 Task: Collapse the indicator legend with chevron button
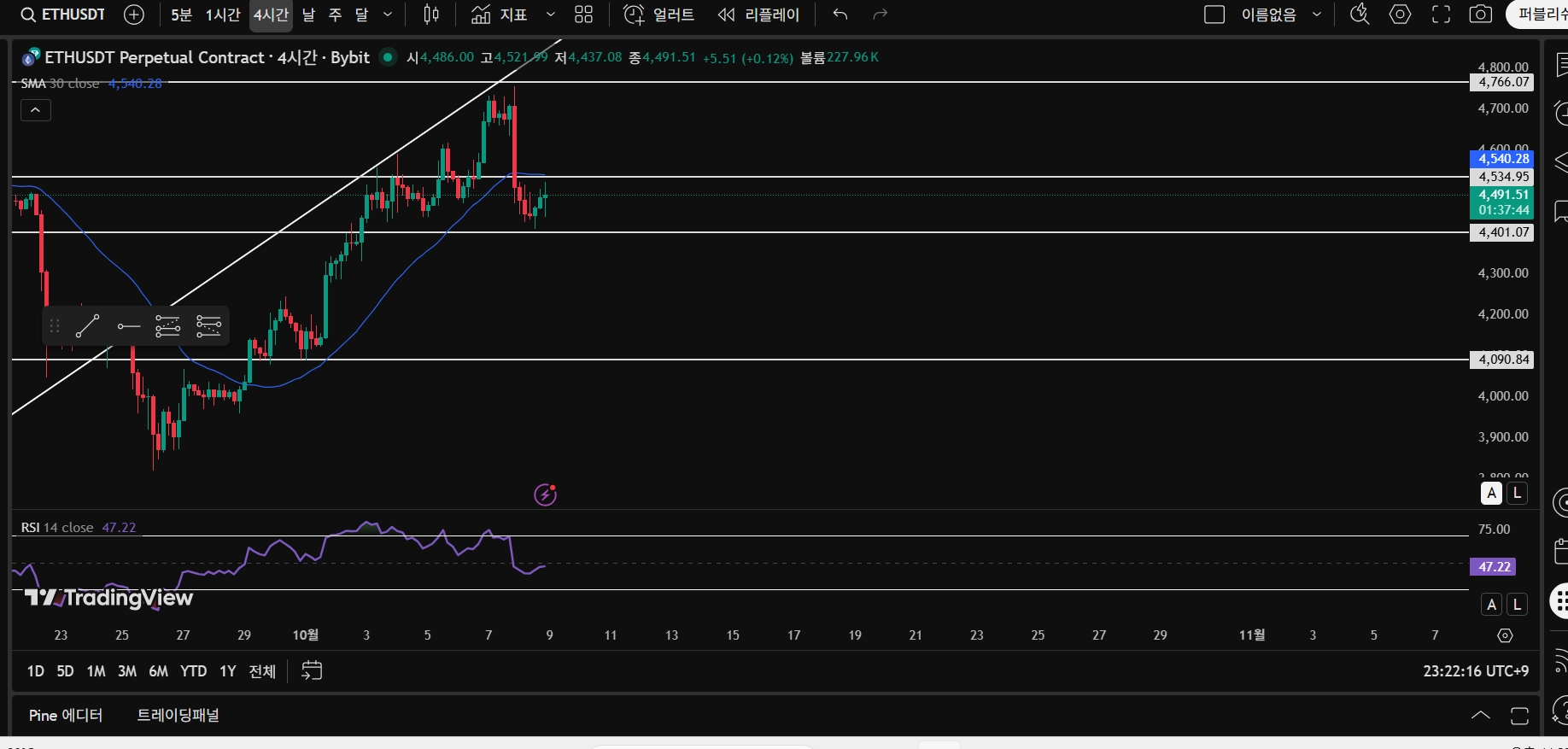pos(36,110)
